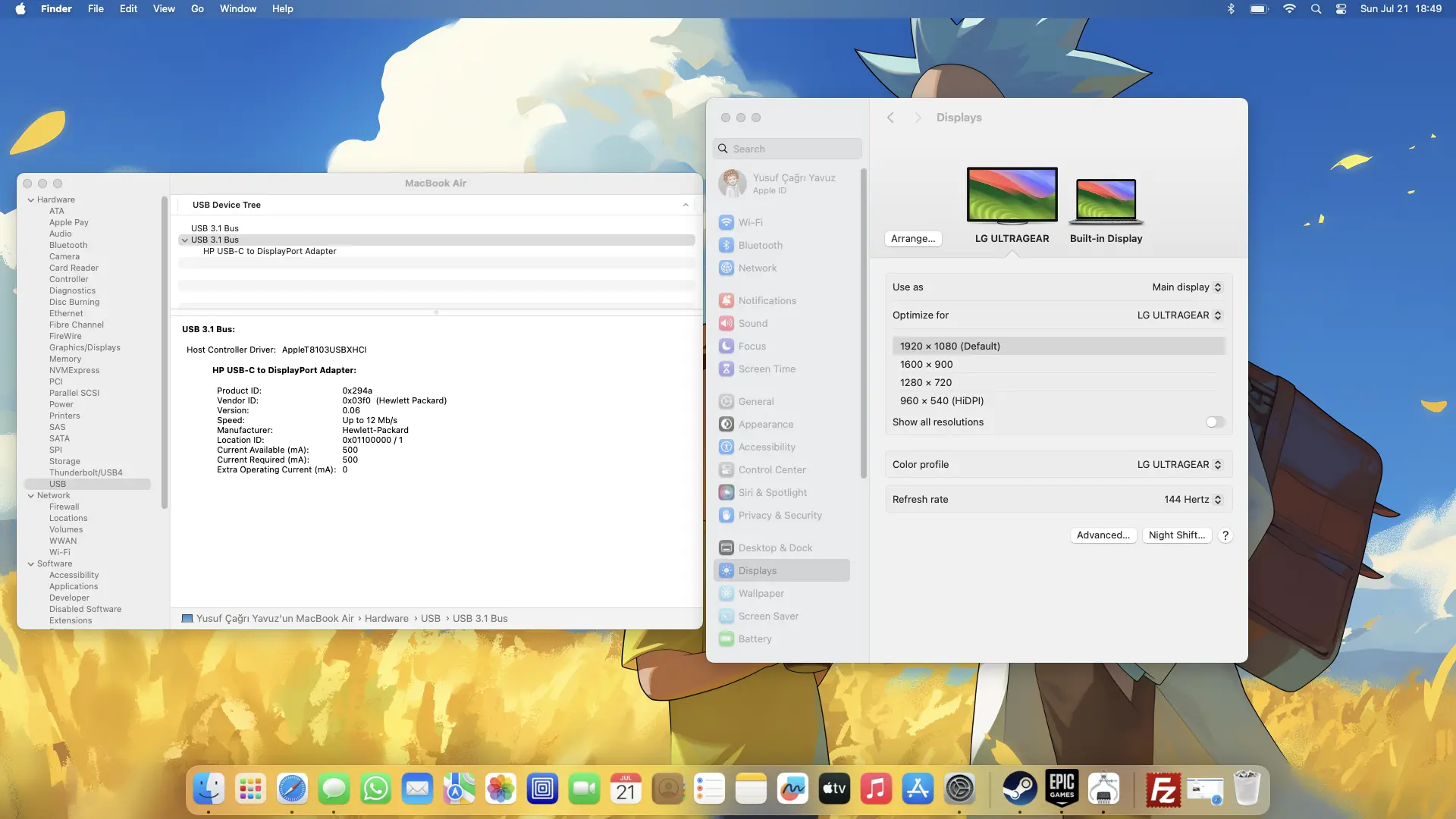
Task: Open the View menu
Action: (164, 9)
